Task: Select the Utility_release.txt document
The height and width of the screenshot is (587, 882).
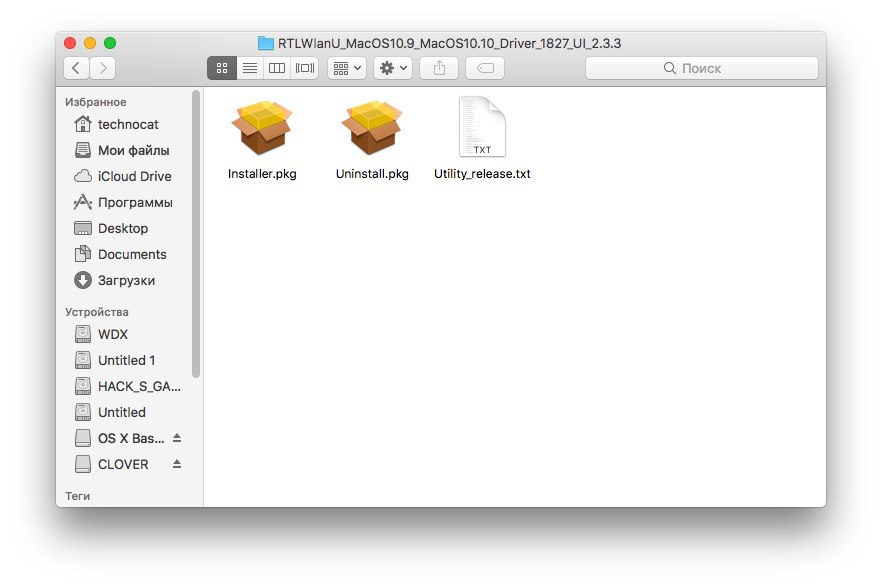Action: pos(482,139)
